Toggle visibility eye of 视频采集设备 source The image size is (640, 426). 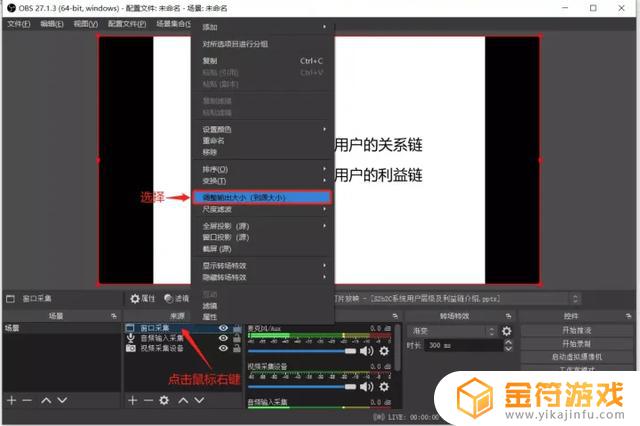pyautogui.click(x=223, y=348)
